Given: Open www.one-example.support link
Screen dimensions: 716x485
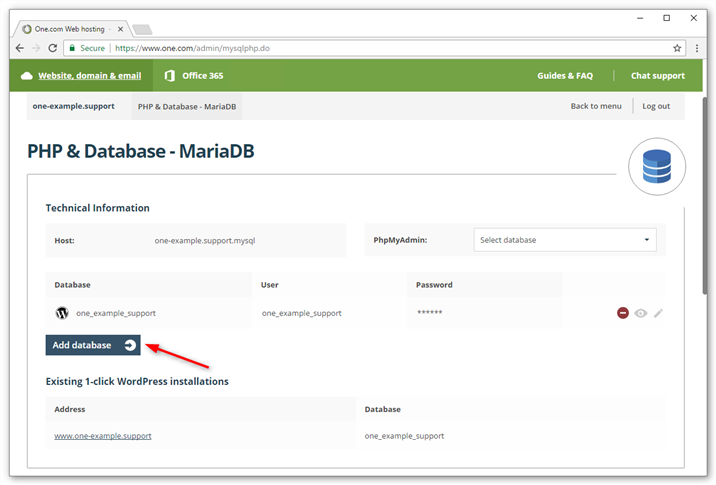Looking at the screenshot, I should coord(103,436).
